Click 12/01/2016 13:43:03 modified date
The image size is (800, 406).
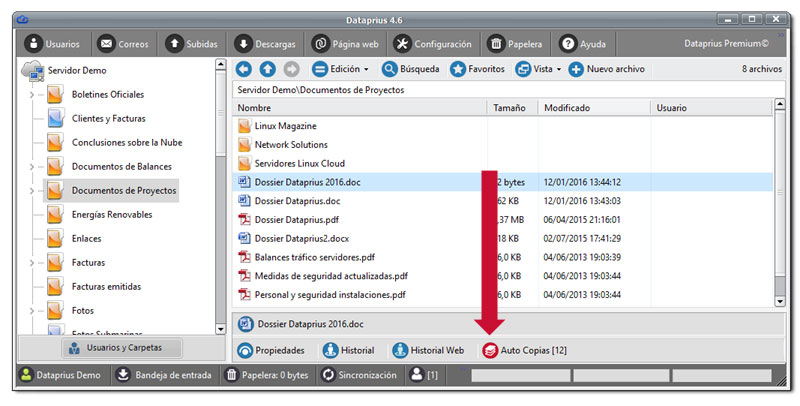[582, 201]
